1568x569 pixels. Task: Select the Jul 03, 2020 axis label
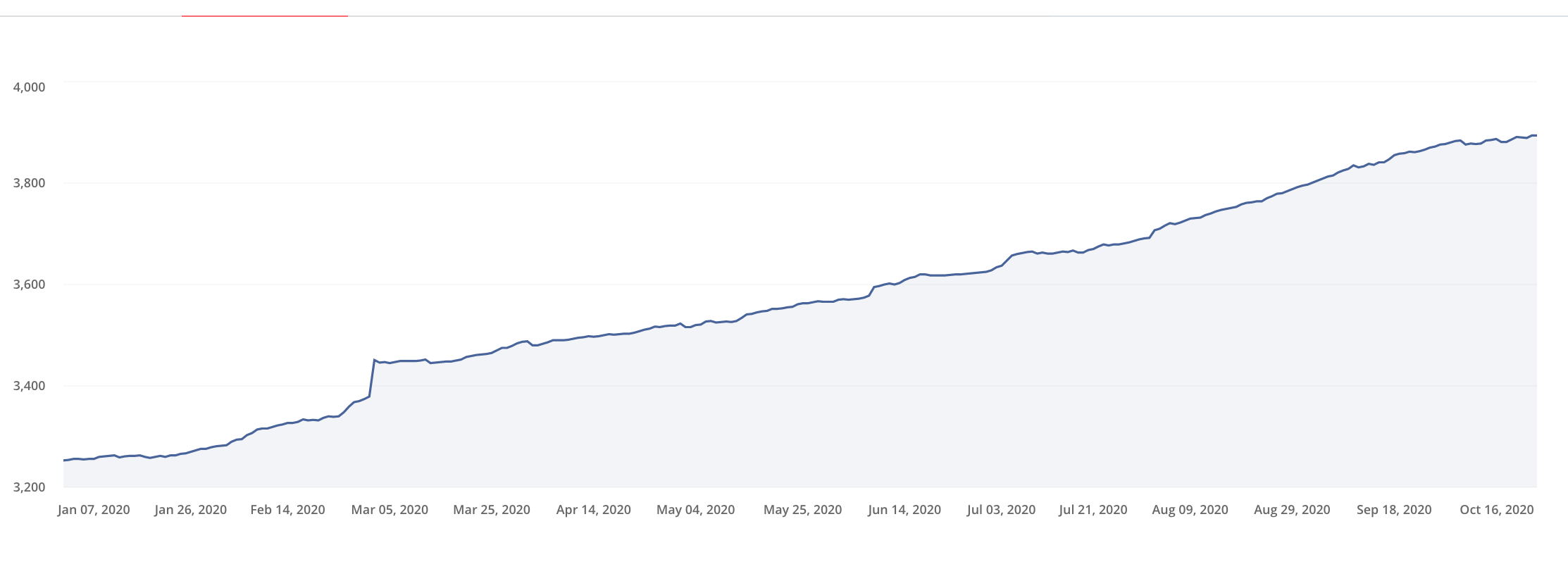click(1001, 510)
